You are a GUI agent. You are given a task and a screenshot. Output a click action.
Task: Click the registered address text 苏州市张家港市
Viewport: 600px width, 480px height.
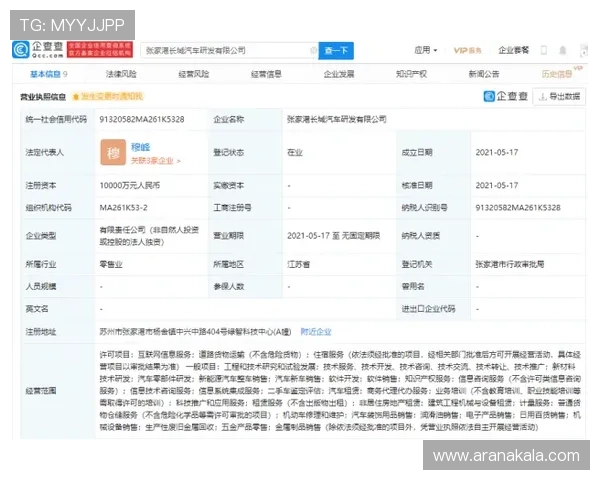(x=195, y=332)
